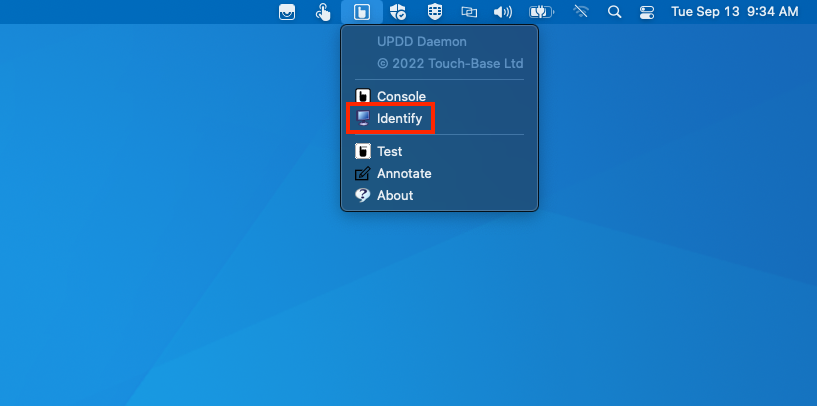Open the battery charging status icon
Viewport: 817px width, 406px height.
tap(541, 12)
